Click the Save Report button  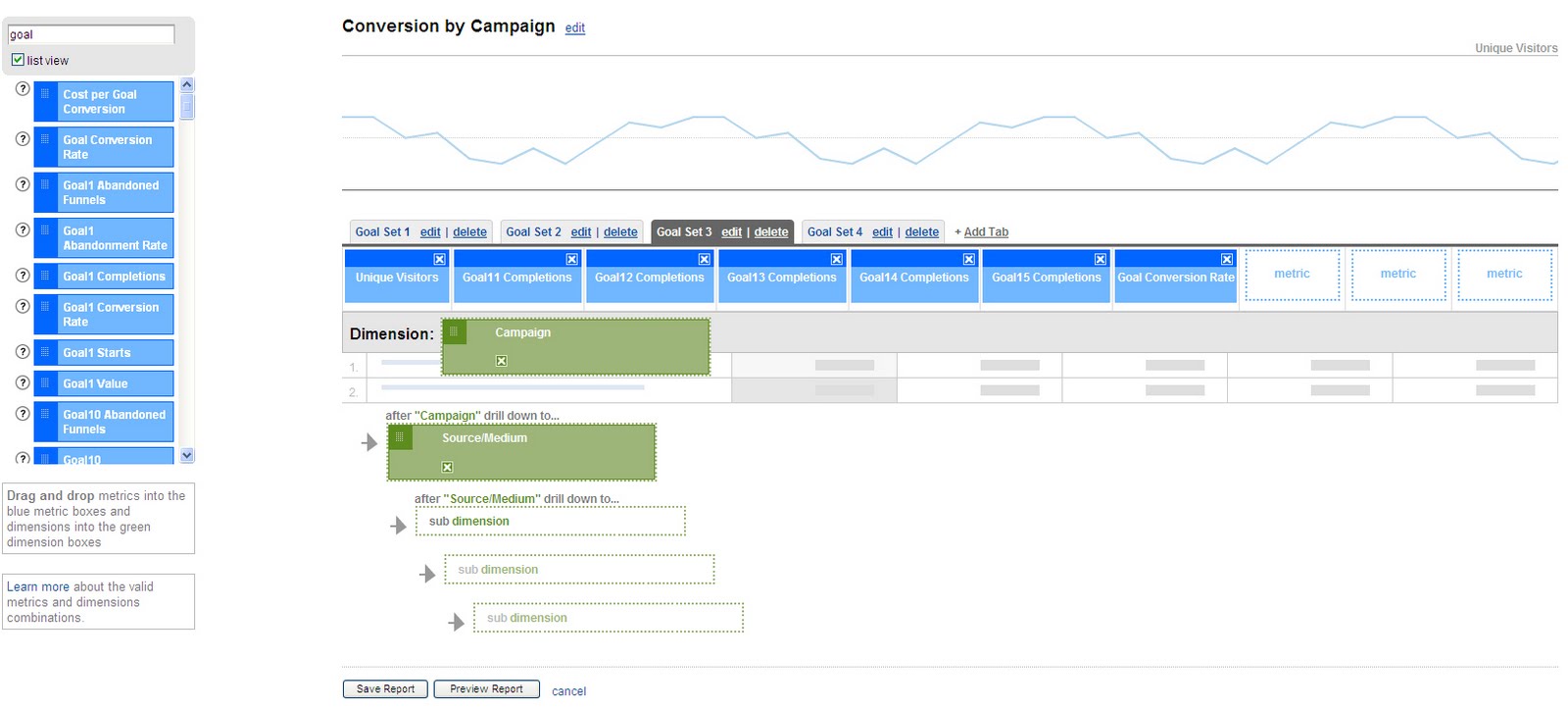385,689
